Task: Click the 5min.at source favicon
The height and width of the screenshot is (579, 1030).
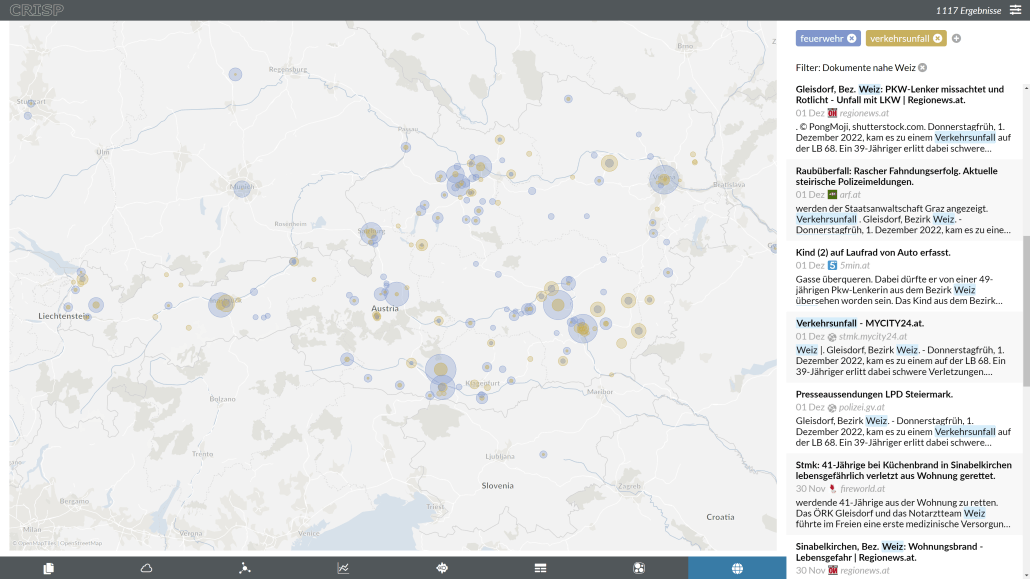Action: click(832, 266)
